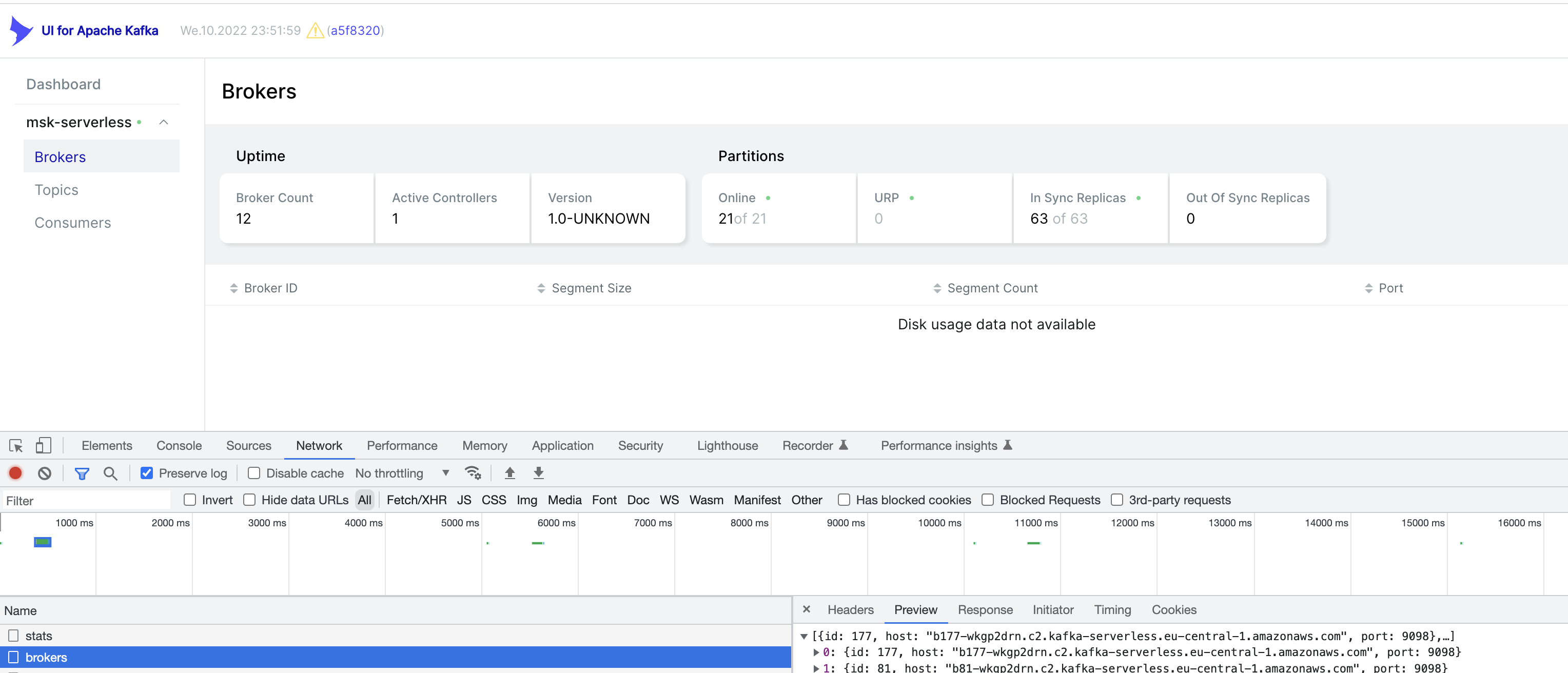Switch to the Response tab

985,610
